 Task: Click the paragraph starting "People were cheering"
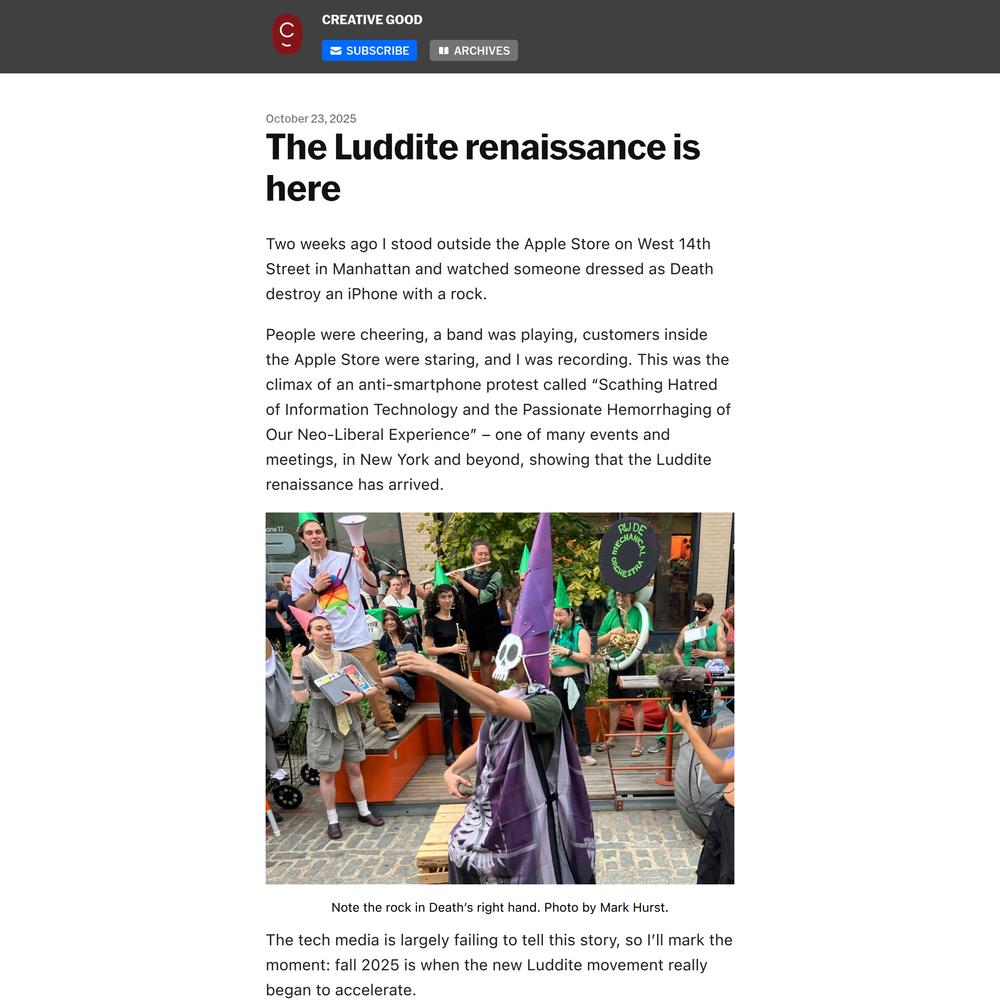click(x=498, y=410)
